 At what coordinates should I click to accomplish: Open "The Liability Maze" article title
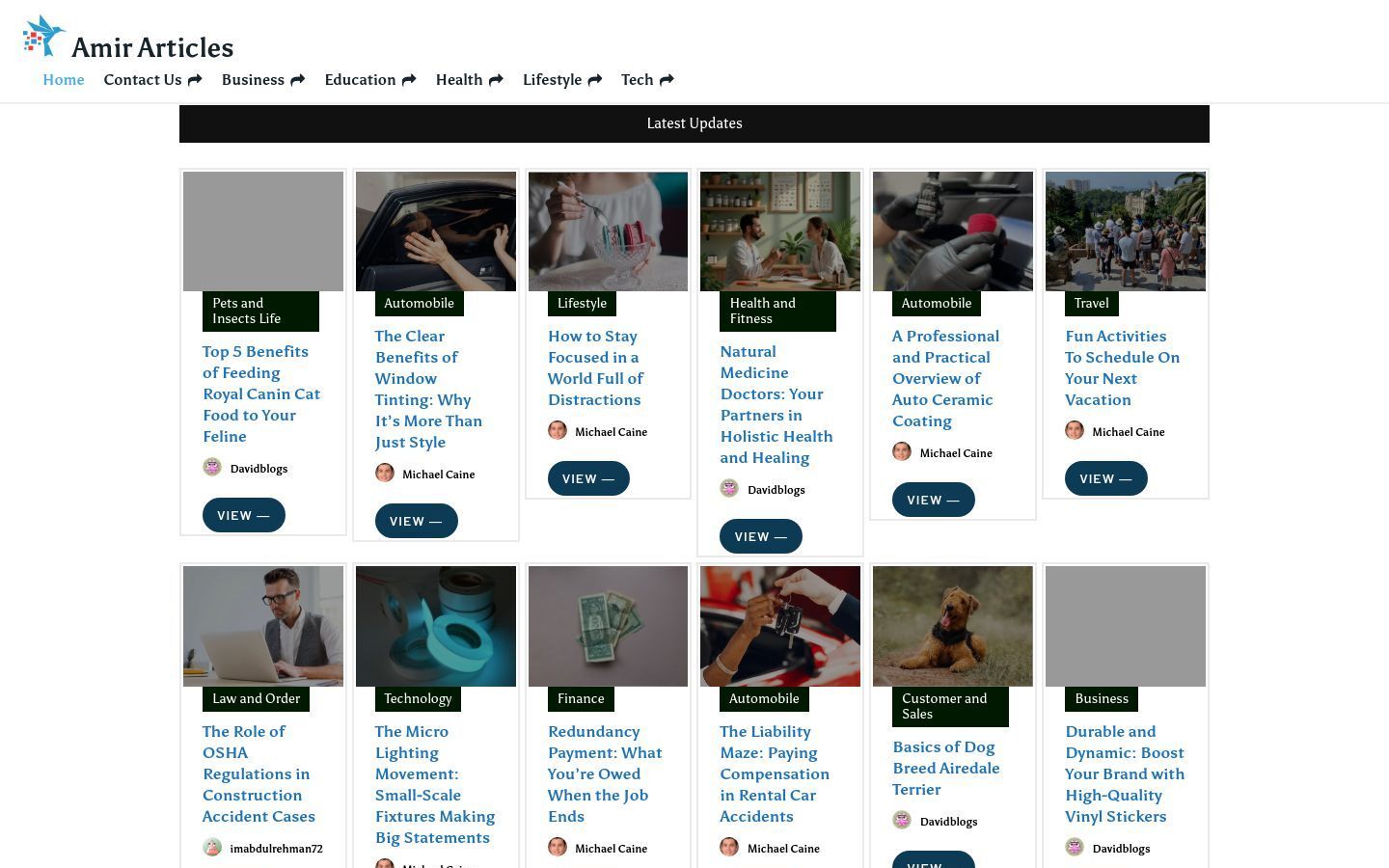(x=775, y=773)
